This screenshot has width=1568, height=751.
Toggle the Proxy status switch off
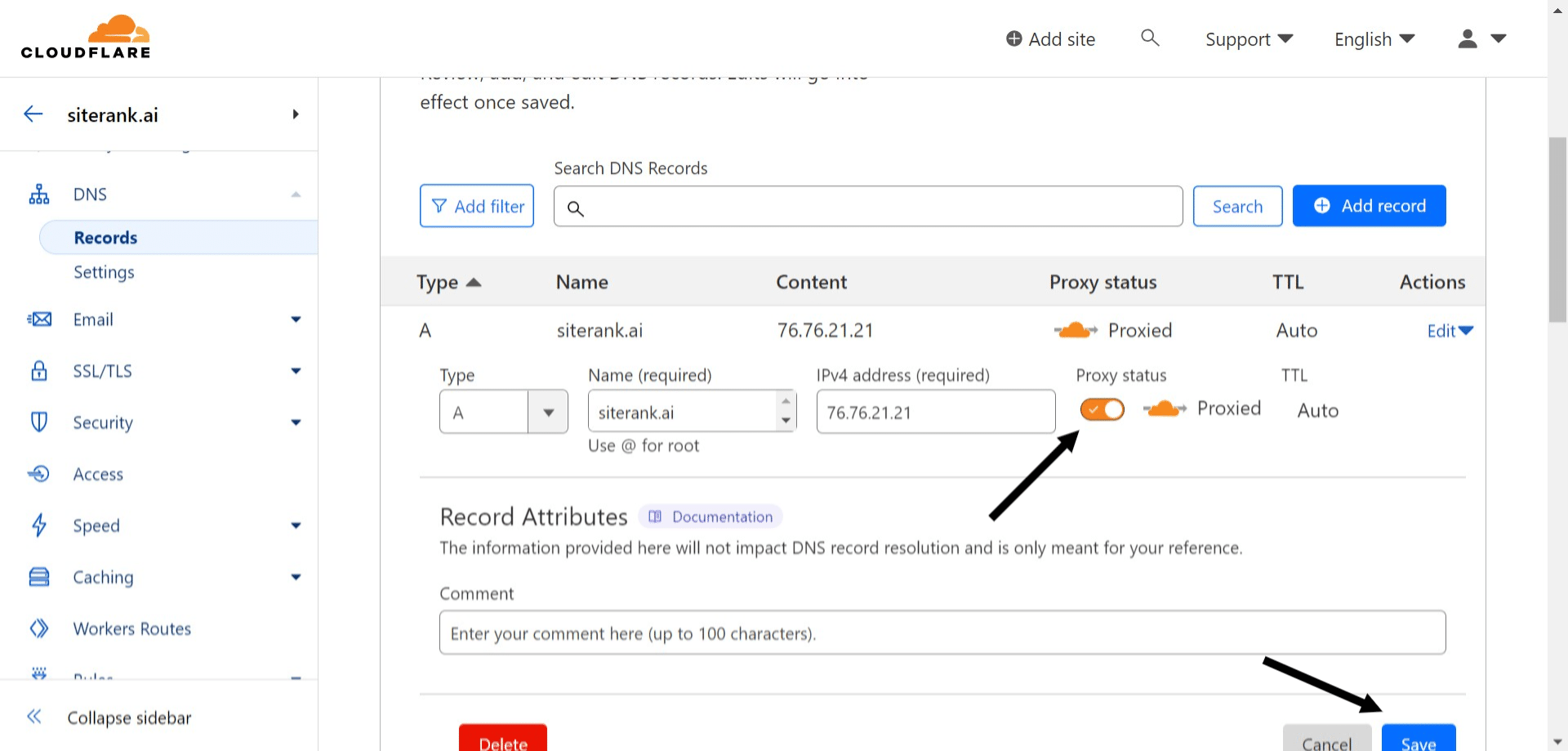click(1102, 409)
